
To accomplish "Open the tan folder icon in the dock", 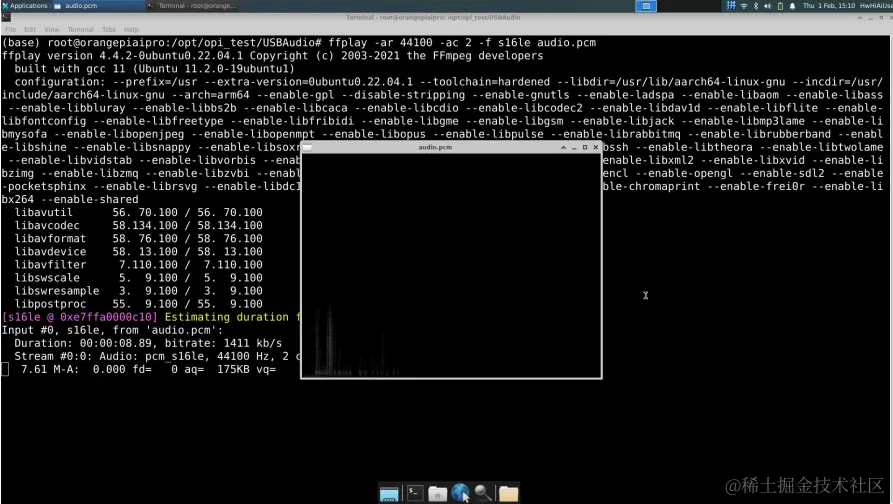I will [x=509, y=493].
